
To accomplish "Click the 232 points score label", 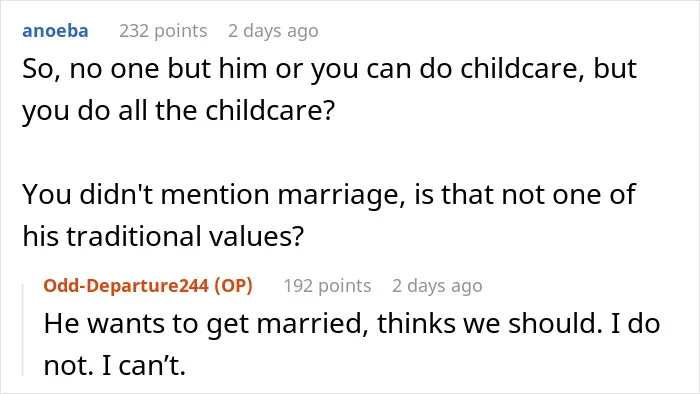I will [x=163, y=31].
